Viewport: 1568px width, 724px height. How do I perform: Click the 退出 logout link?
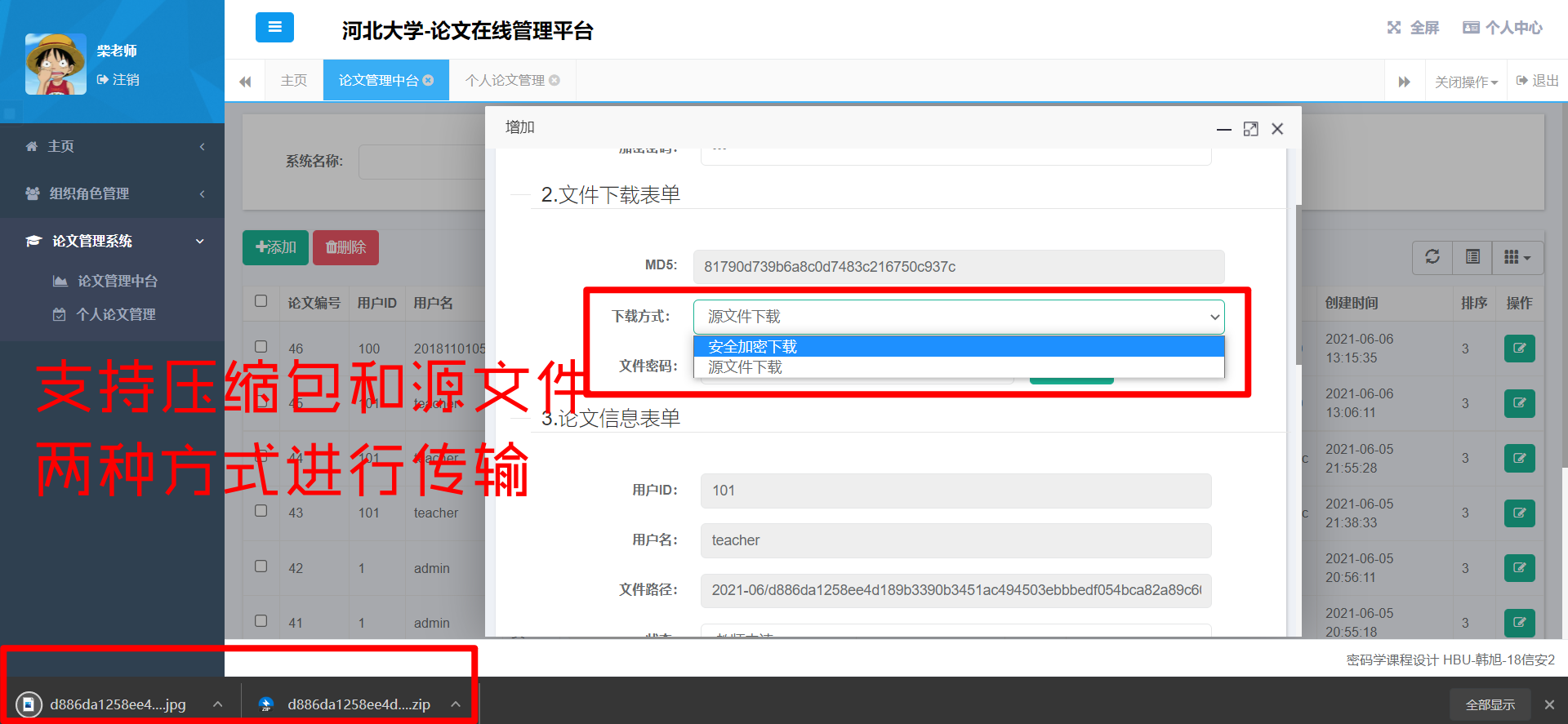pyautogui.click(x=1538, y=81)
